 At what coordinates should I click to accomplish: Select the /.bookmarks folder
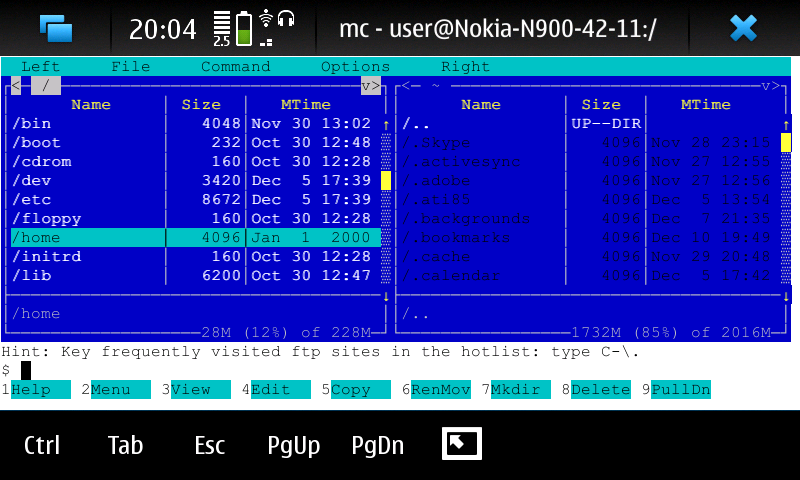(591, 238)
